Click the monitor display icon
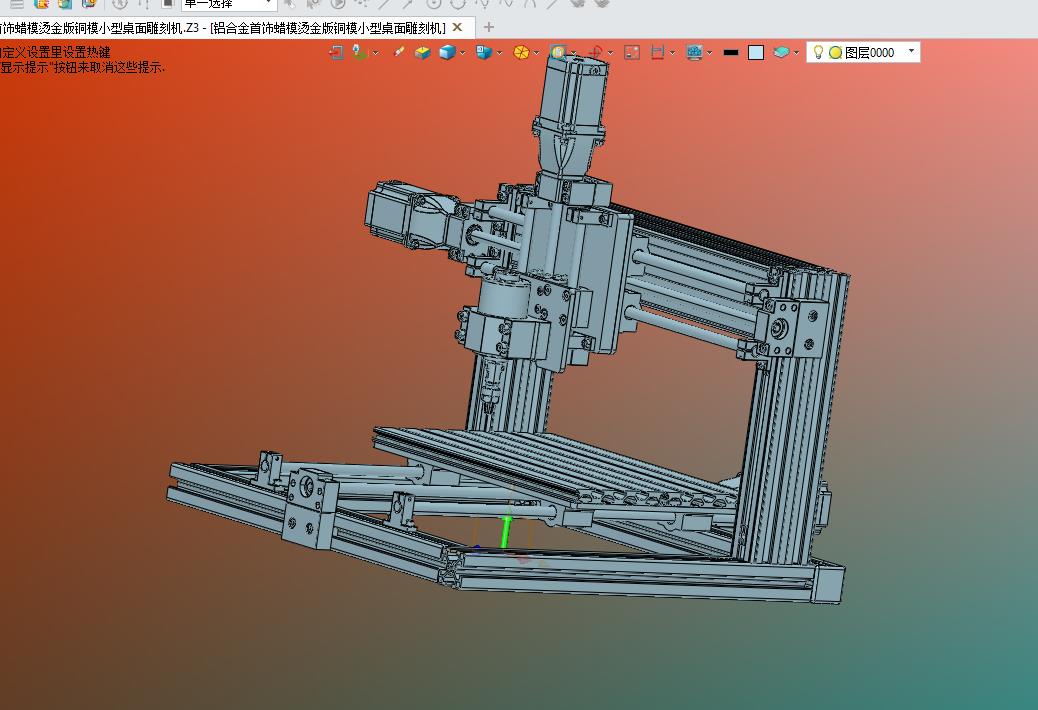 pyautogui.click(x=694, y=52)
